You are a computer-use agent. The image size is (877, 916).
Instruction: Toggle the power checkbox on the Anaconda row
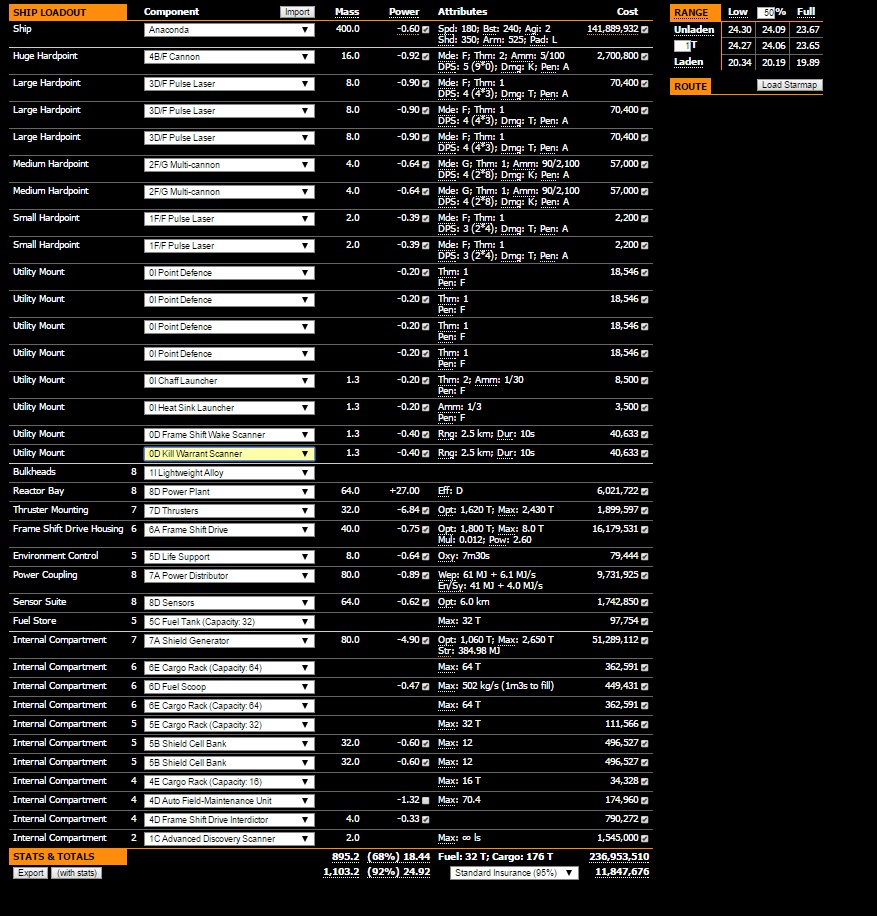425,29
